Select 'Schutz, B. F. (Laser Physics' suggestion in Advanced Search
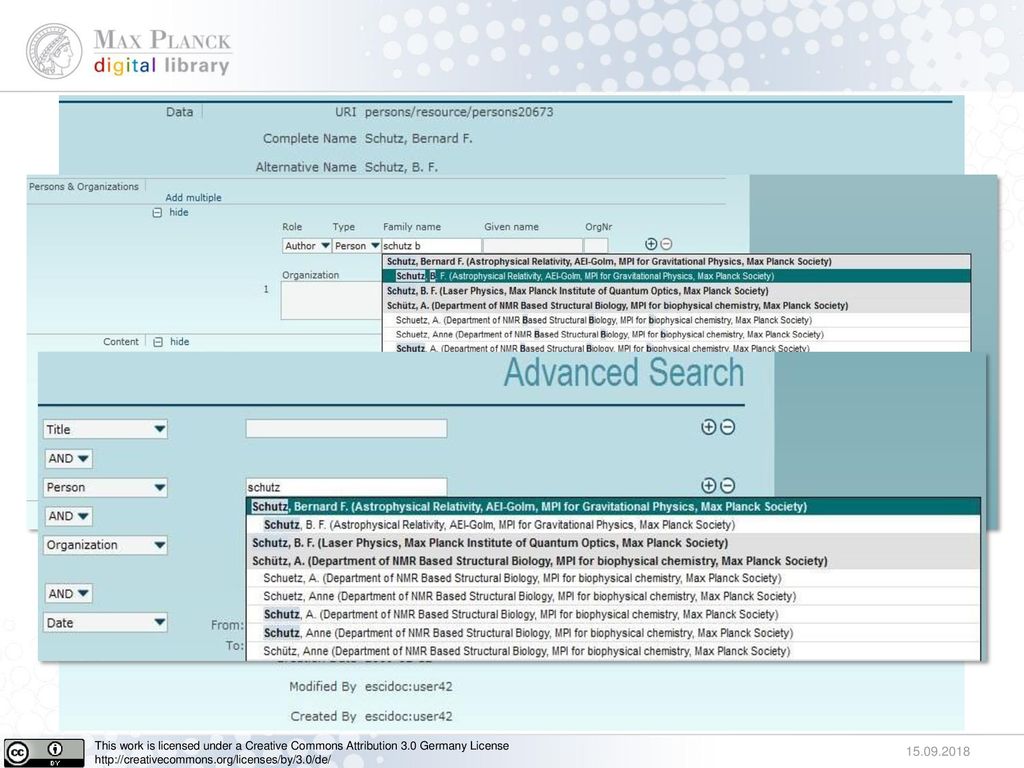Screen dimensions: 1024x768 613,543
